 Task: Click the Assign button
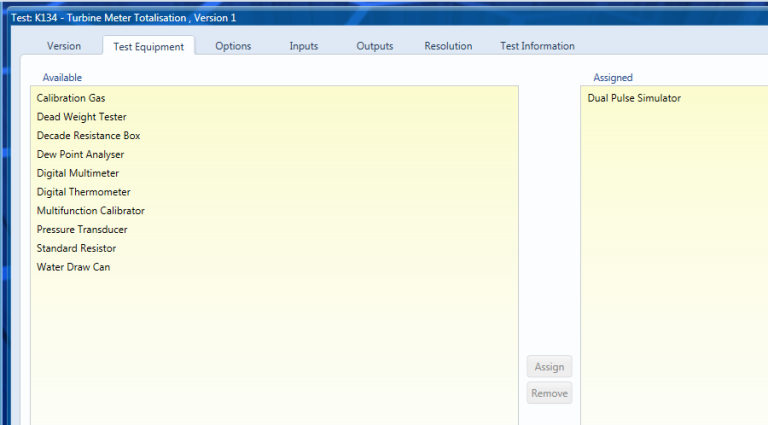pos(549,367)
